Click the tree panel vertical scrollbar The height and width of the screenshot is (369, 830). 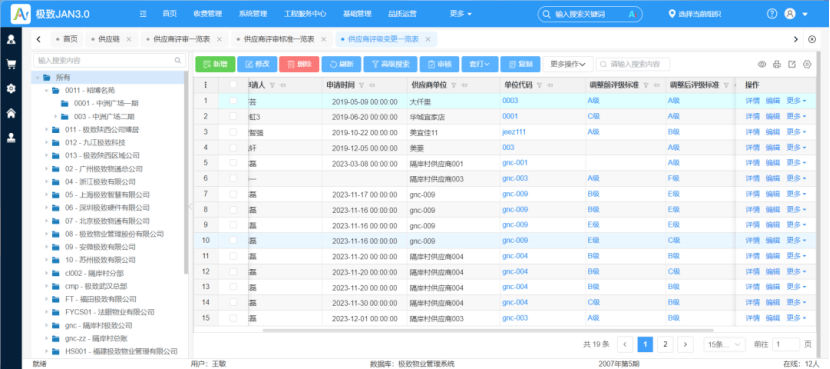point(186,173)
